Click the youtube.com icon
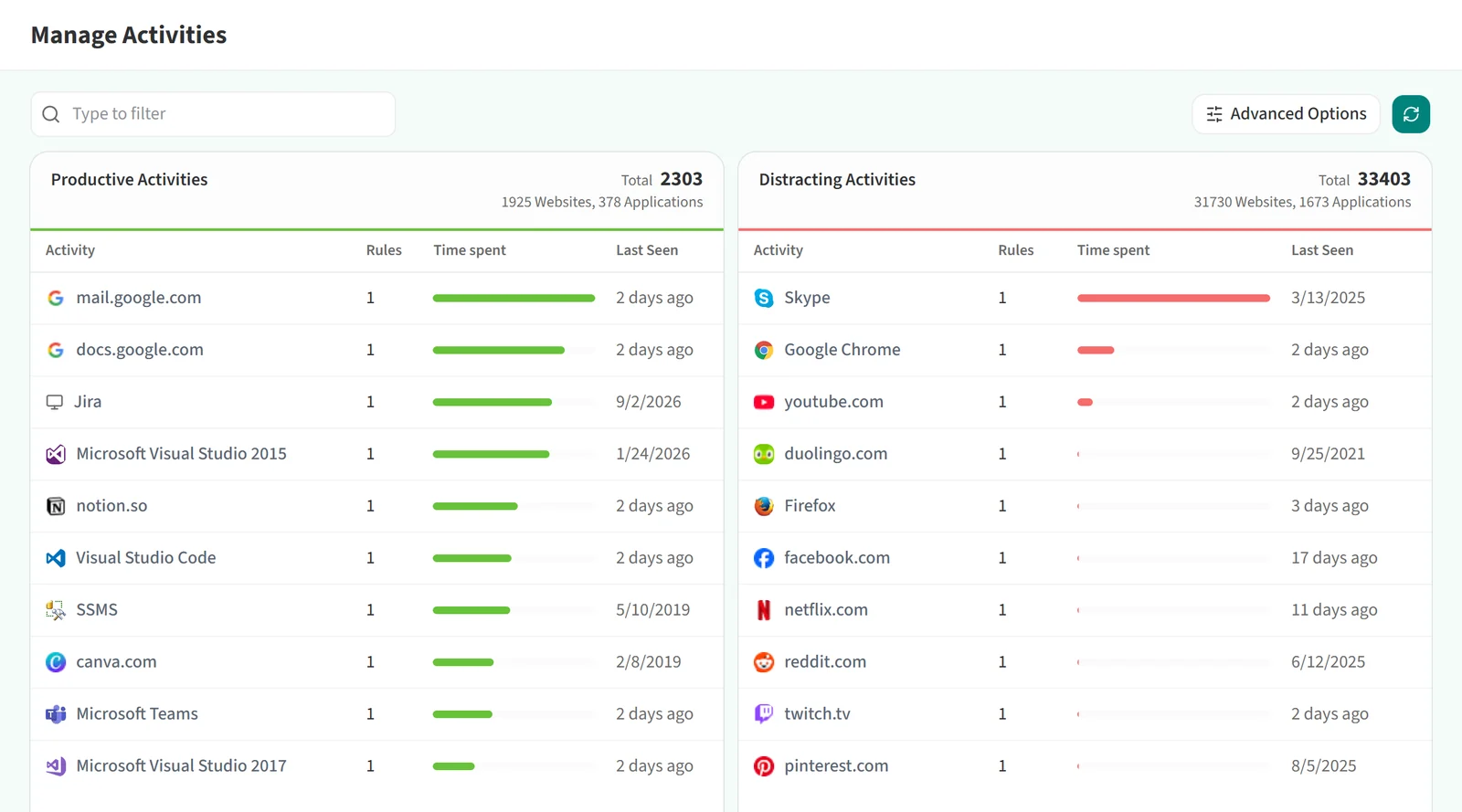 point(764,402)
